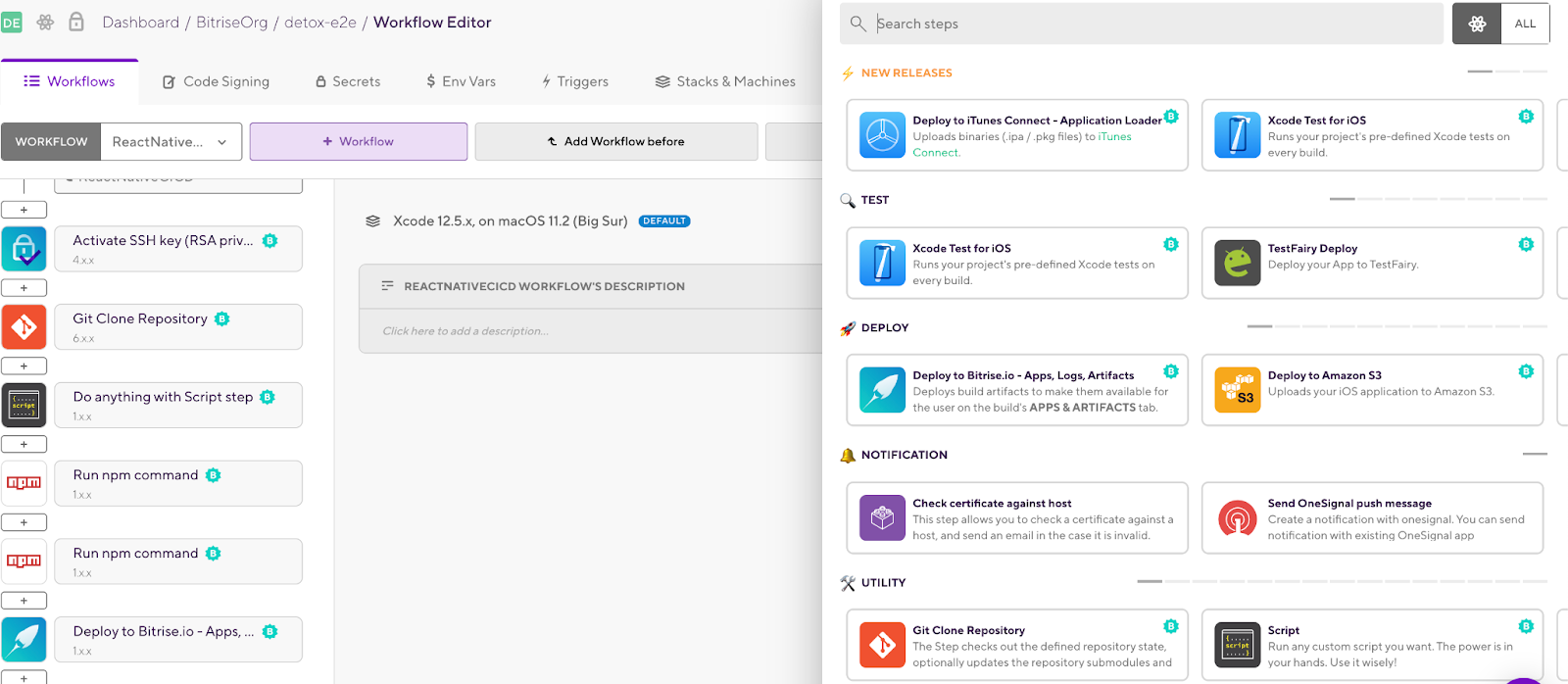This screenshot has width=1568, height=684.
Task: Select Deploy to Bitrise.io card in Deploy section
Action: coord(1017,390)
